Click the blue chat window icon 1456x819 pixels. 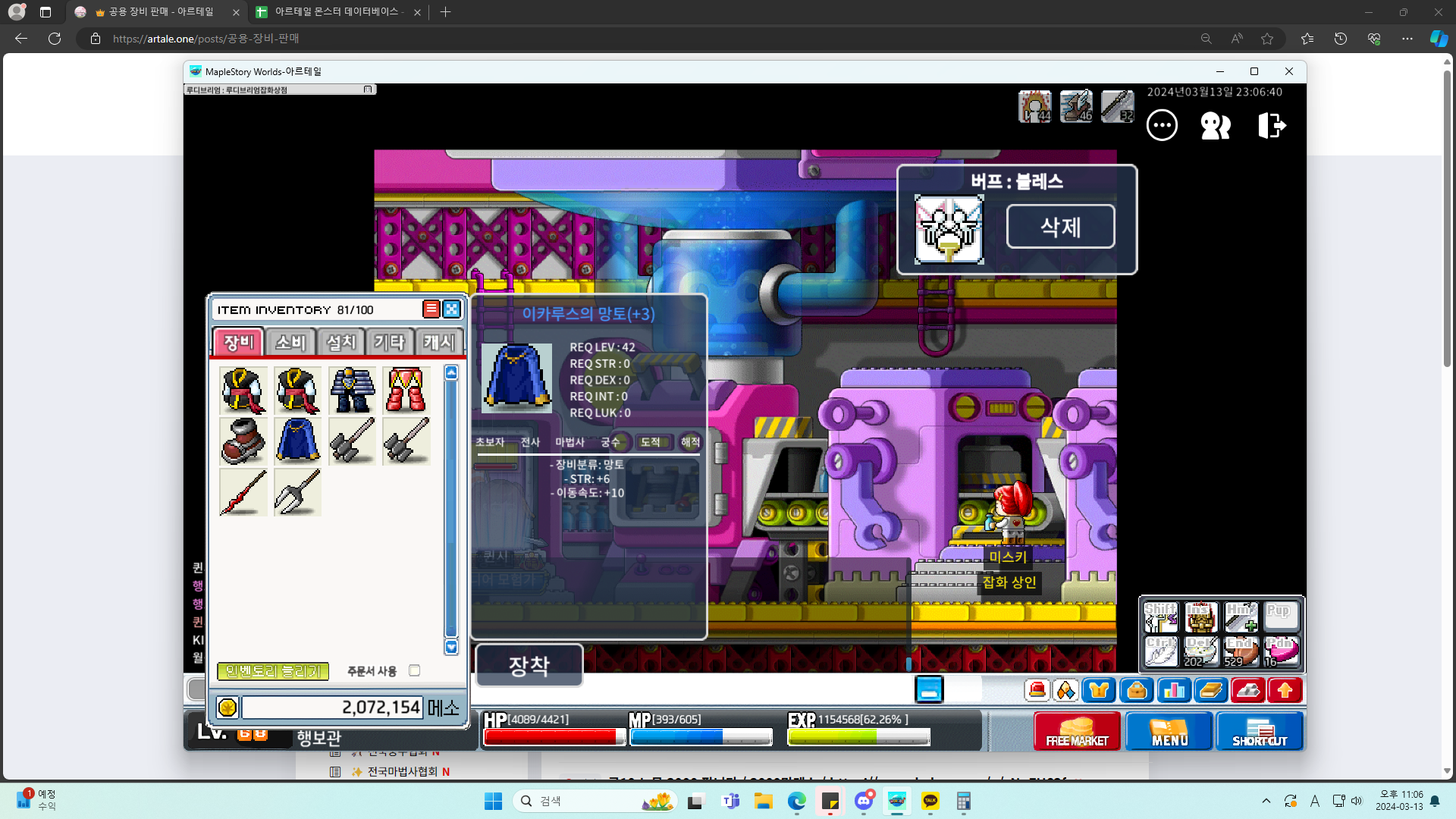click(x=929, y=689)
